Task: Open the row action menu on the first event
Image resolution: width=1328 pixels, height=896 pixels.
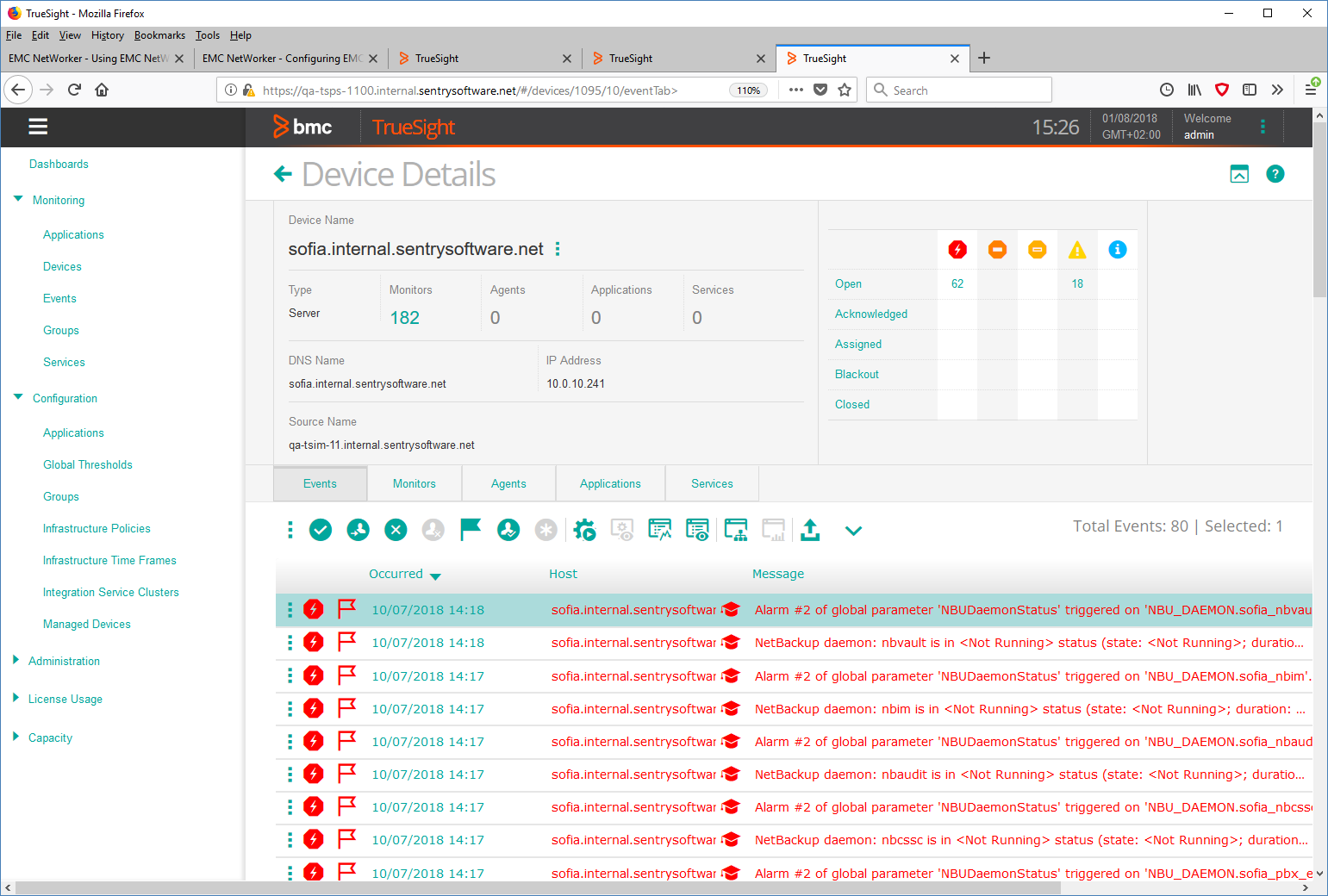Action: (x=290, y=609)
